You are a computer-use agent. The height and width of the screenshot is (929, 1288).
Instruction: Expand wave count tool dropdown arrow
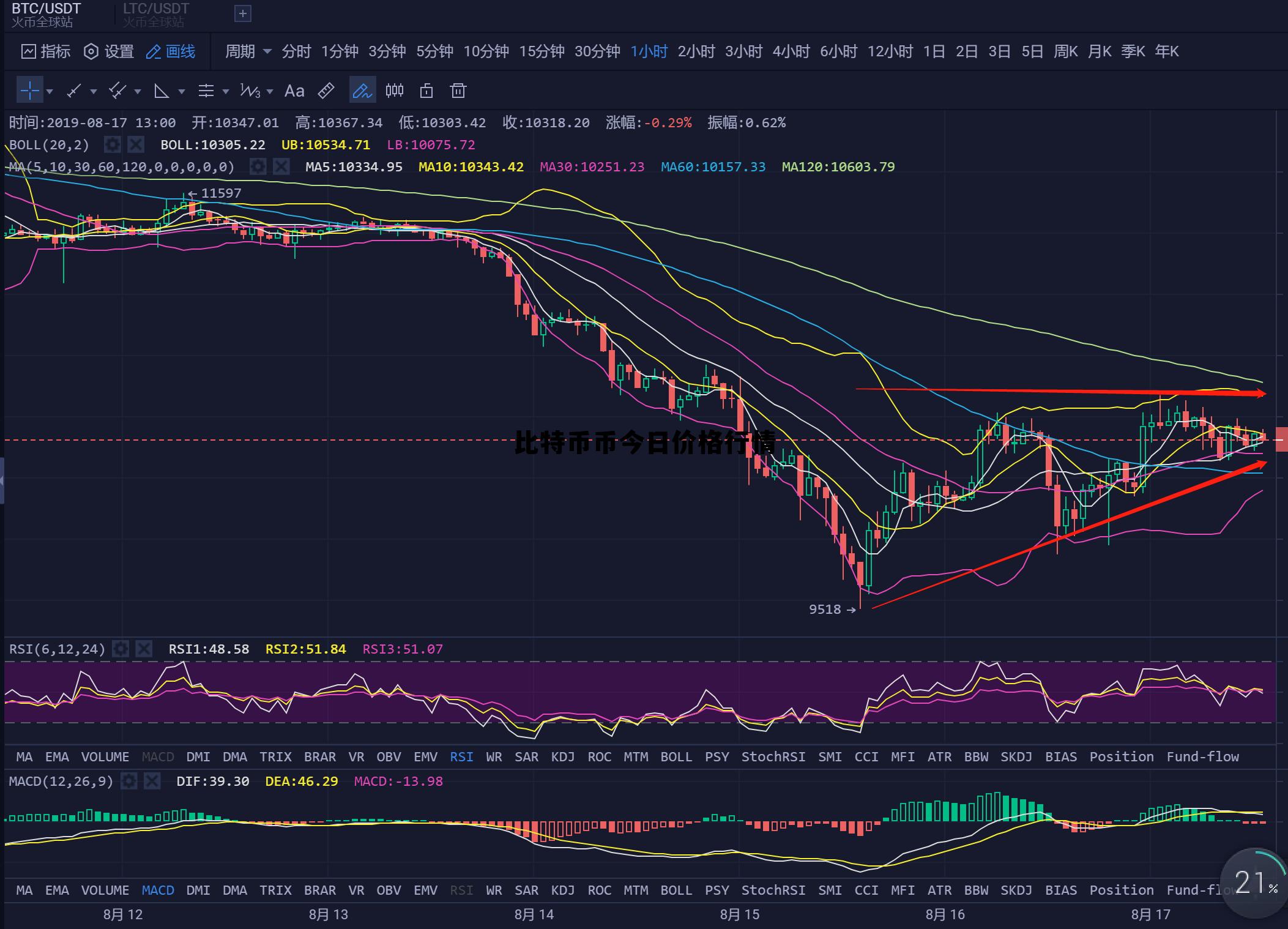tap(270, 92)
